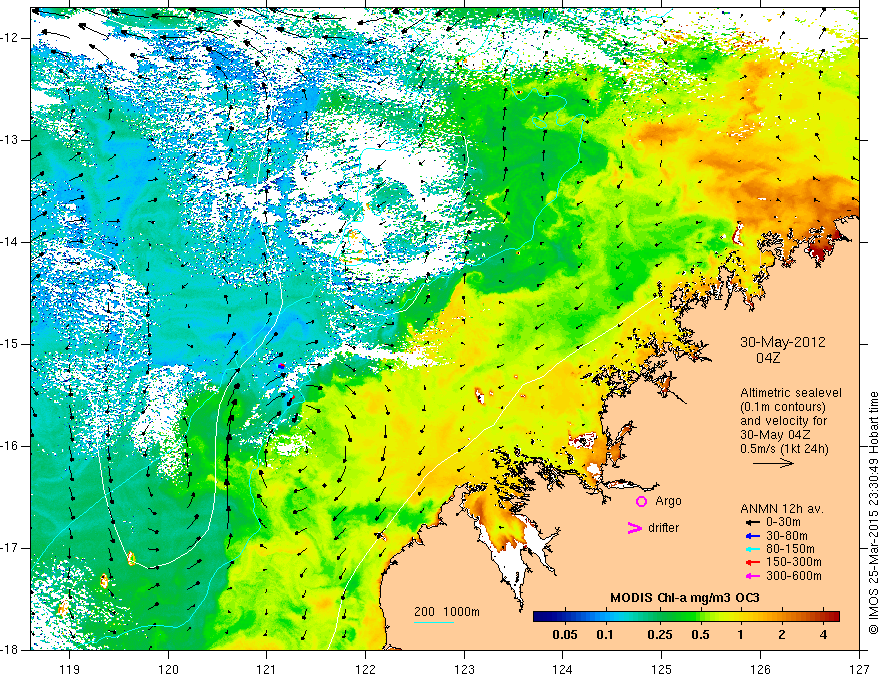Screen dimensions: 880x680
Task: Click the longitude axis label "120"
Action: tap(168, 669)
